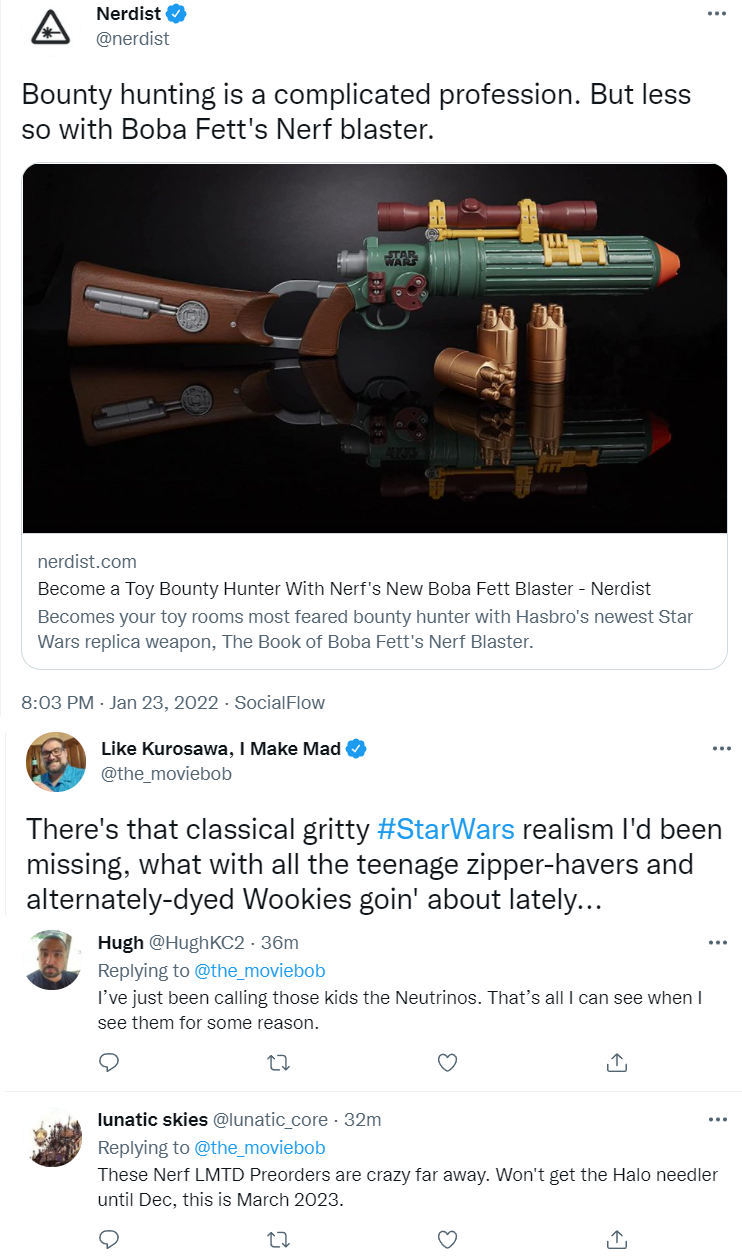Like lunatic skies reply with heart
Image resolution: width=742 pixels, height=1259 pixels.
[449, 1239]
